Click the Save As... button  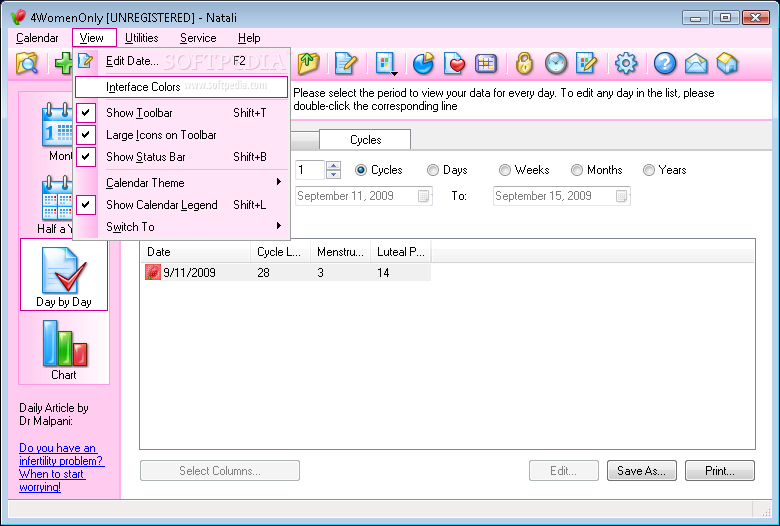click(642, 471)
